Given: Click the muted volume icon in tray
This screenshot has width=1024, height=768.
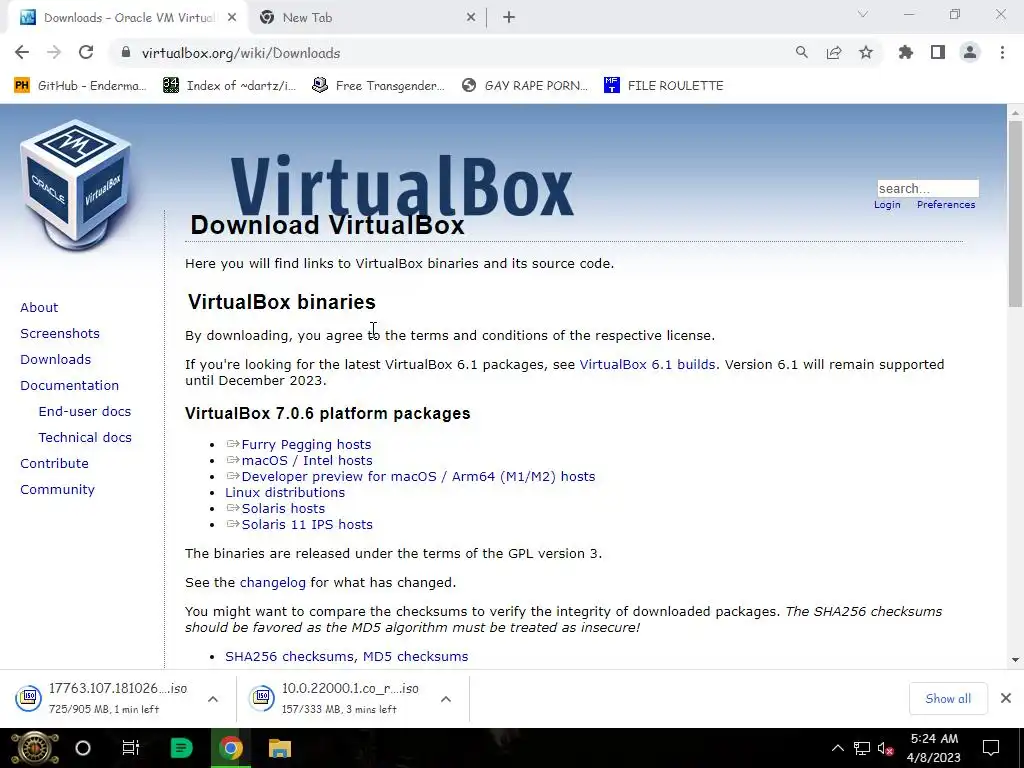Looking at the screenshot, I should click(x=886, y=748).
